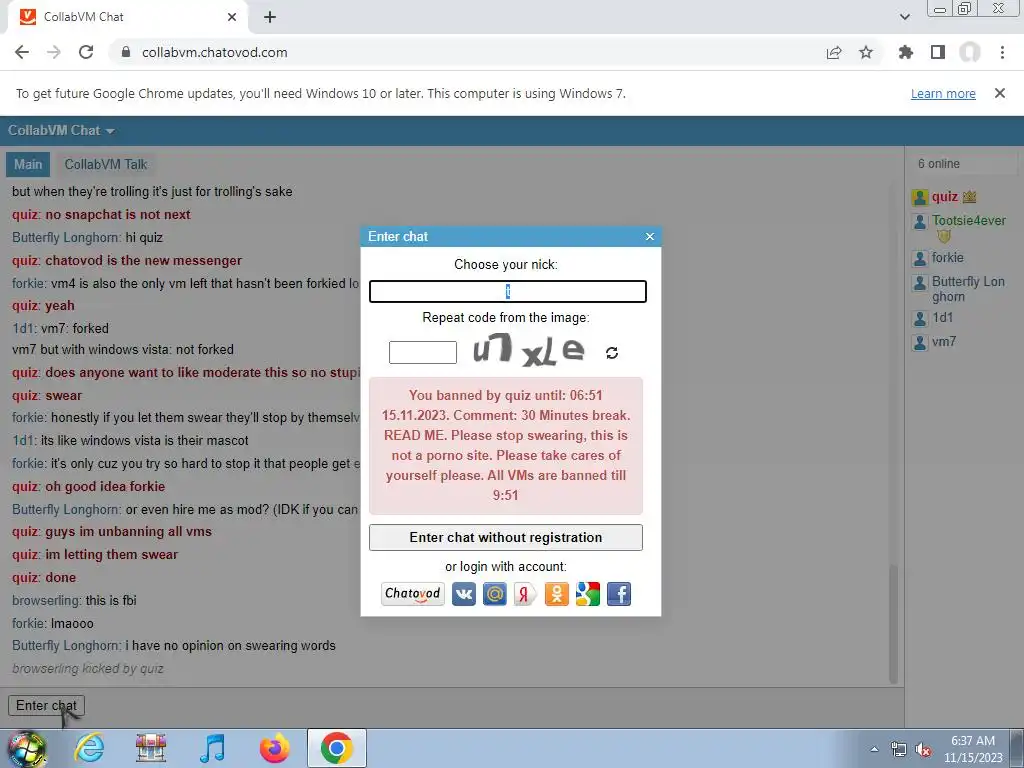Open a new browser tab
The width and height of the screenshot is (1024, 768).
[x=270, y=17]
